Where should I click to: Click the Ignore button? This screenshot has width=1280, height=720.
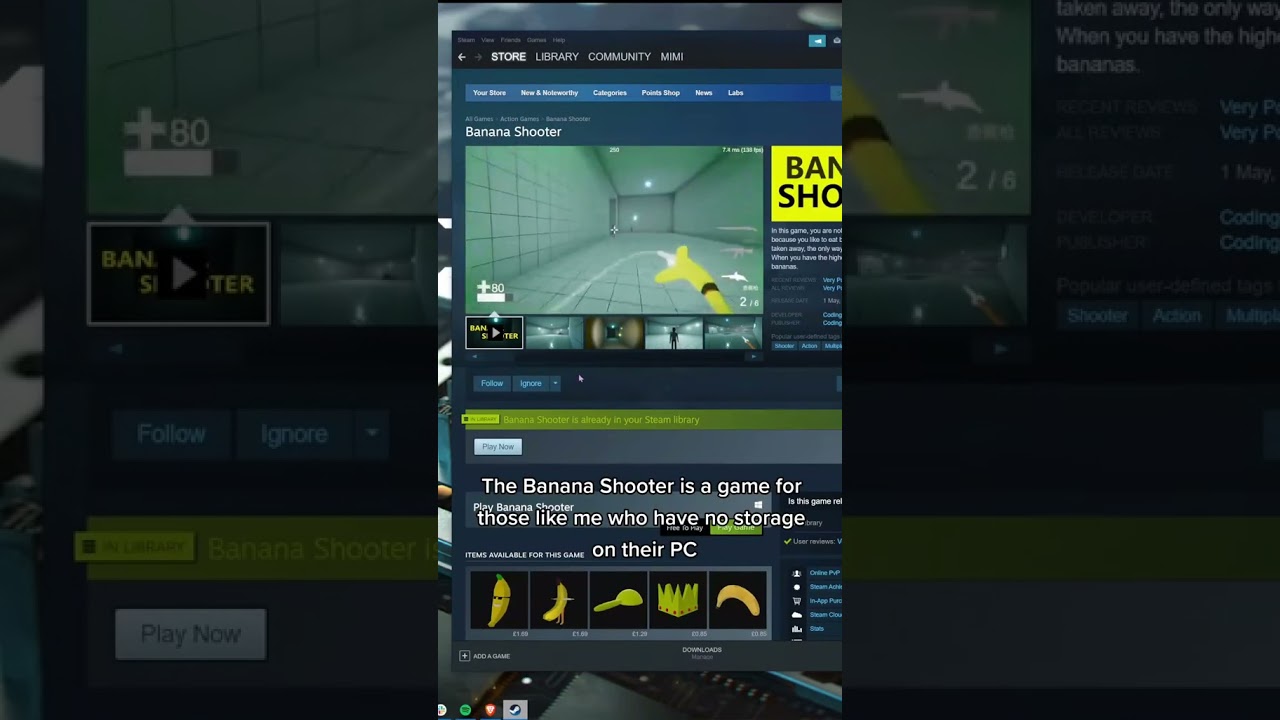pyautogui.click(x=531, y=383)
